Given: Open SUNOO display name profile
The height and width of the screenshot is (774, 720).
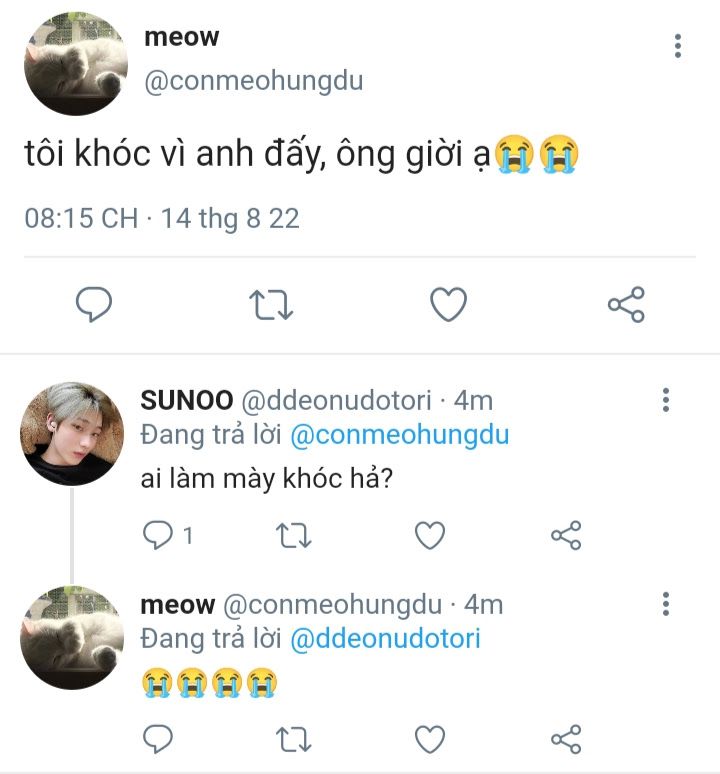Looking at the screenshot, I should [x=187, y=400].
